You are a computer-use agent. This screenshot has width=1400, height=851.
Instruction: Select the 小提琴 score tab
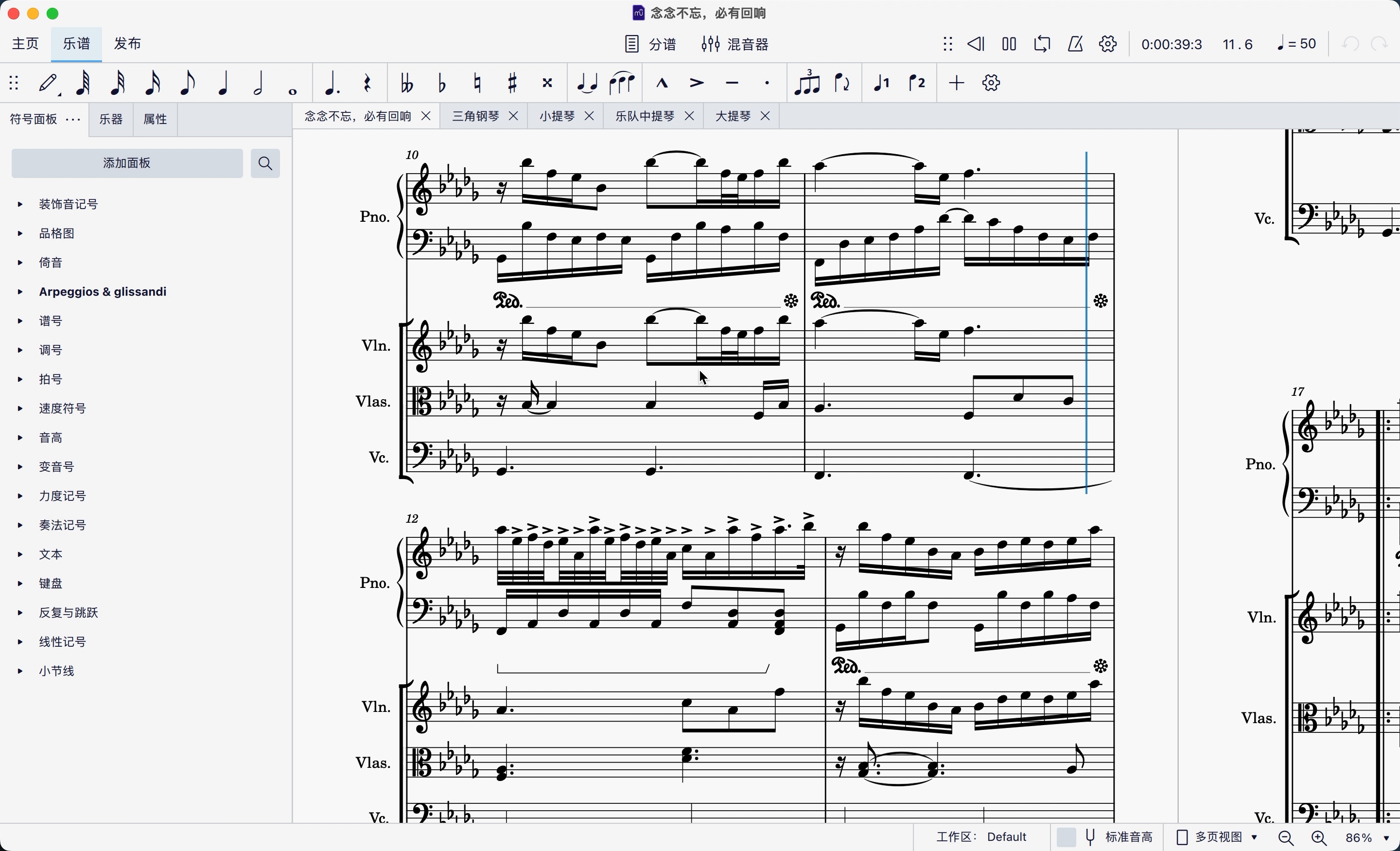(x=558, y=116)
